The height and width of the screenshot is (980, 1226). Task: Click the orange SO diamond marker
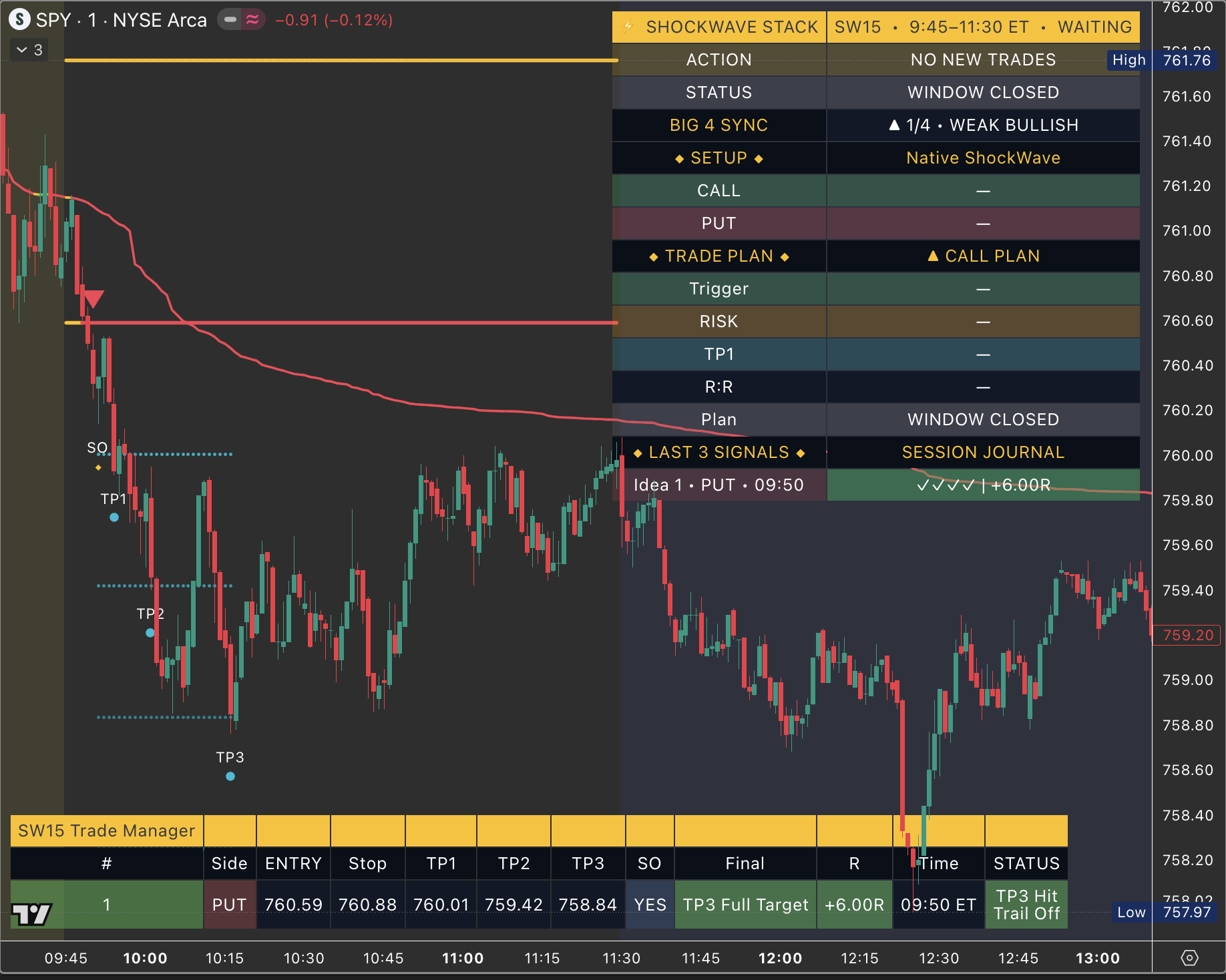[x=99, y=467]
